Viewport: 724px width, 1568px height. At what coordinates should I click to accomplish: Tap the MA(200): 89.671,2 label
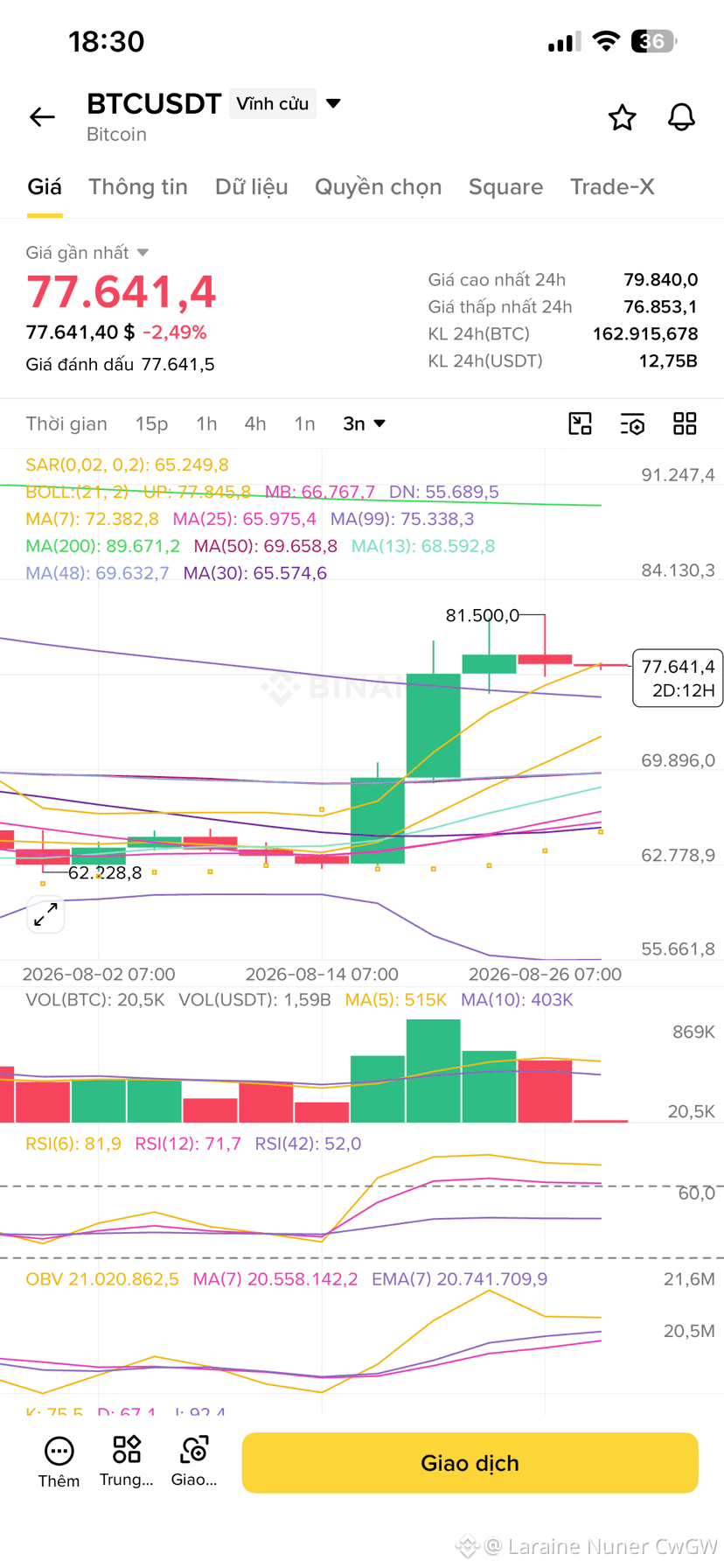[102, 546]
